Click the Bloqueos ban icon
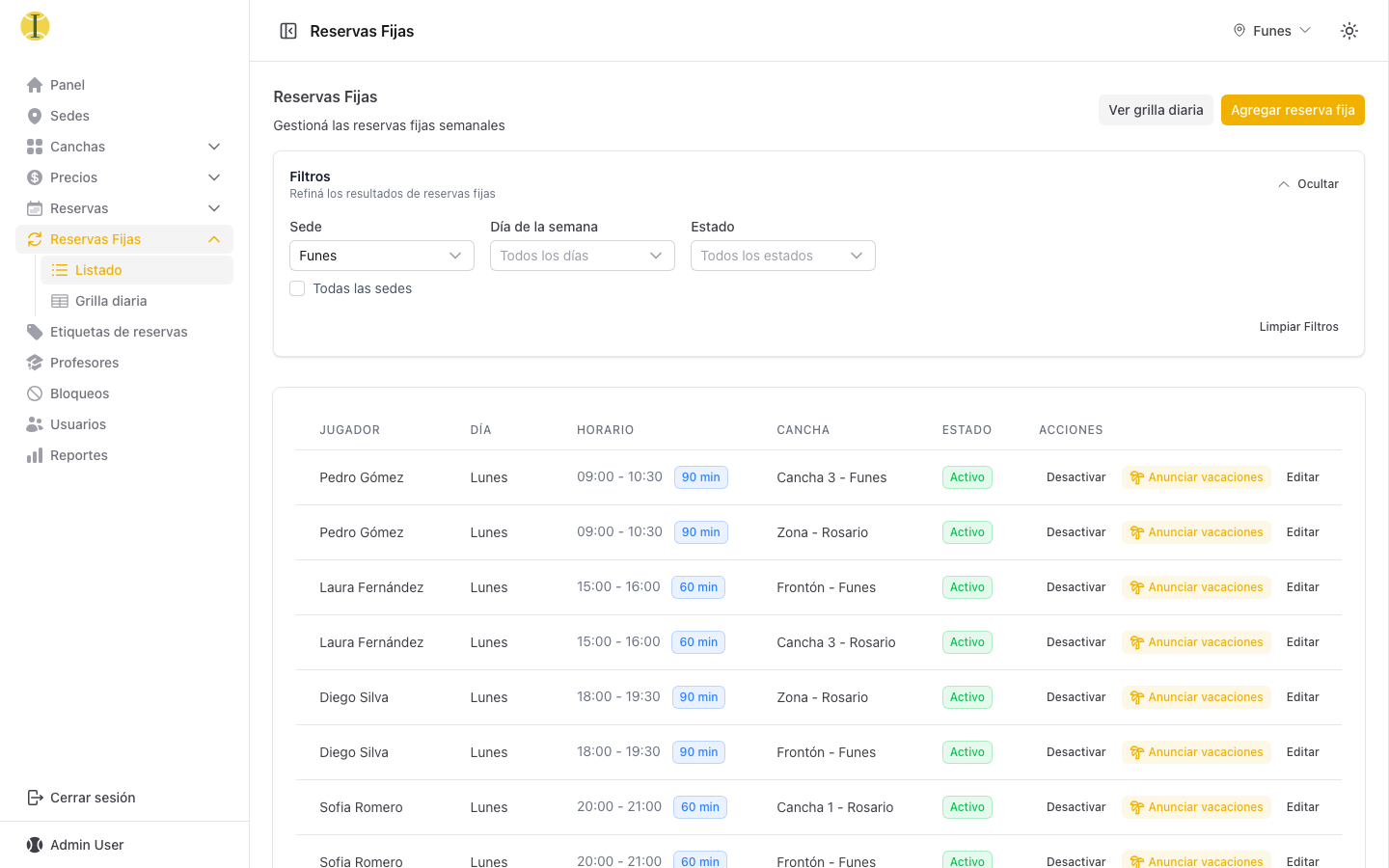 [35, 393]
